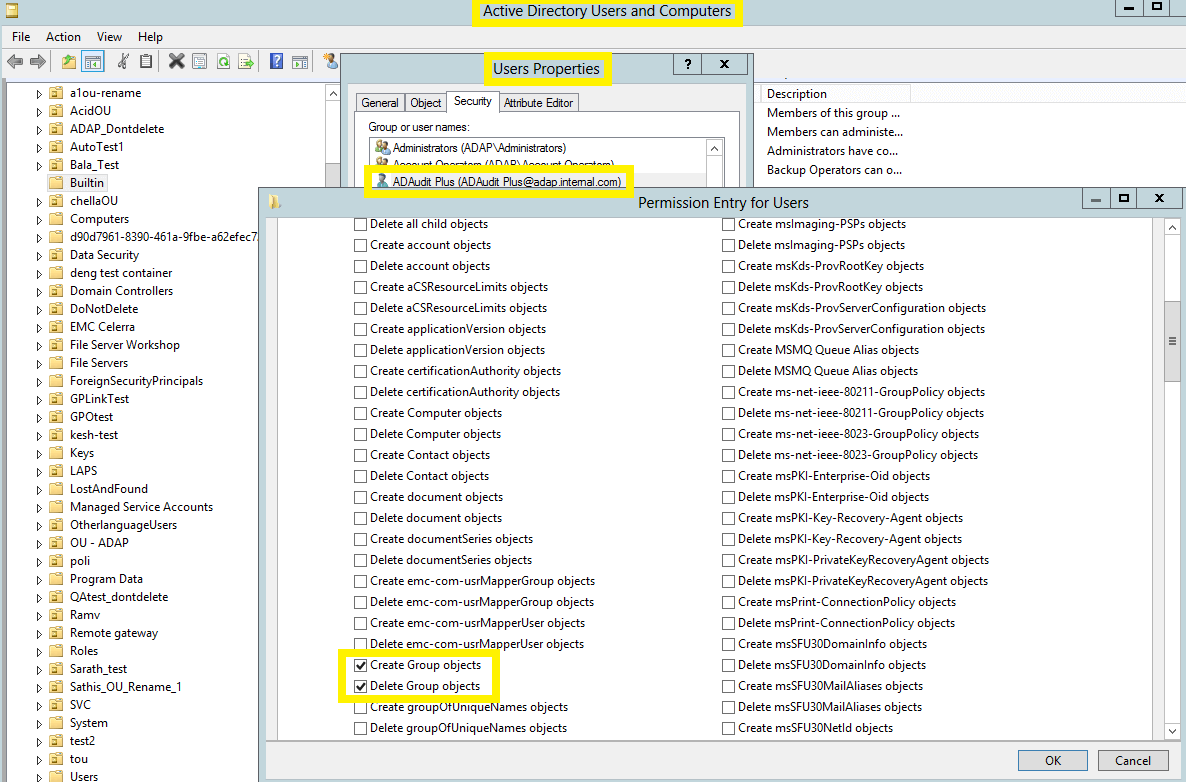The image size is (1186, 782).
Task: Expand the Managed Service Accounts node
Action: tap(39, 507)
